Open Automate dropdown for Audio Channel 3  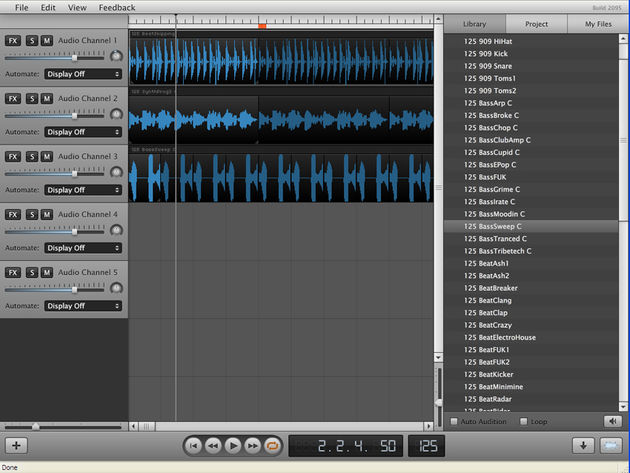coord(83,190)
